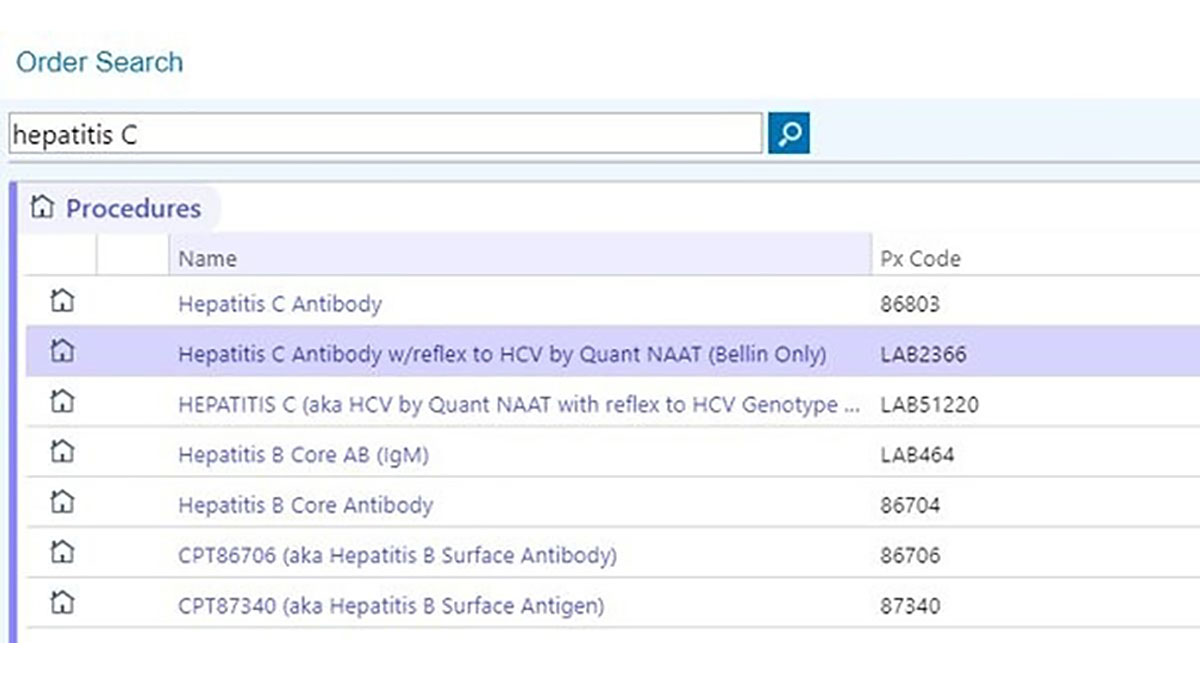Viewport: 1200px width, 675px height.
Task: Click the Procedures section house icon
Action: [x=42, y=208]
